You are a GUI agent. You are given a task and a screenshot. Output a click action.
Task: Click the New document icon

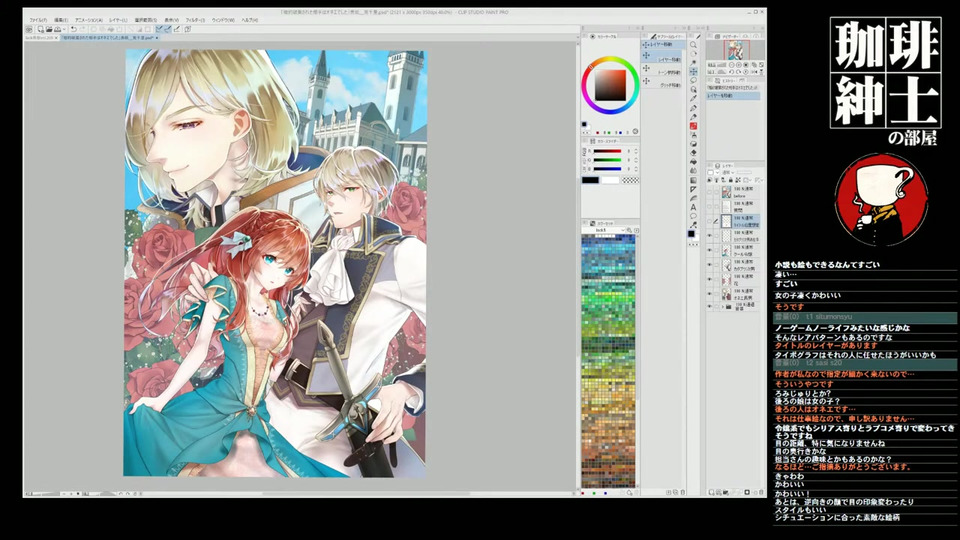40,29
